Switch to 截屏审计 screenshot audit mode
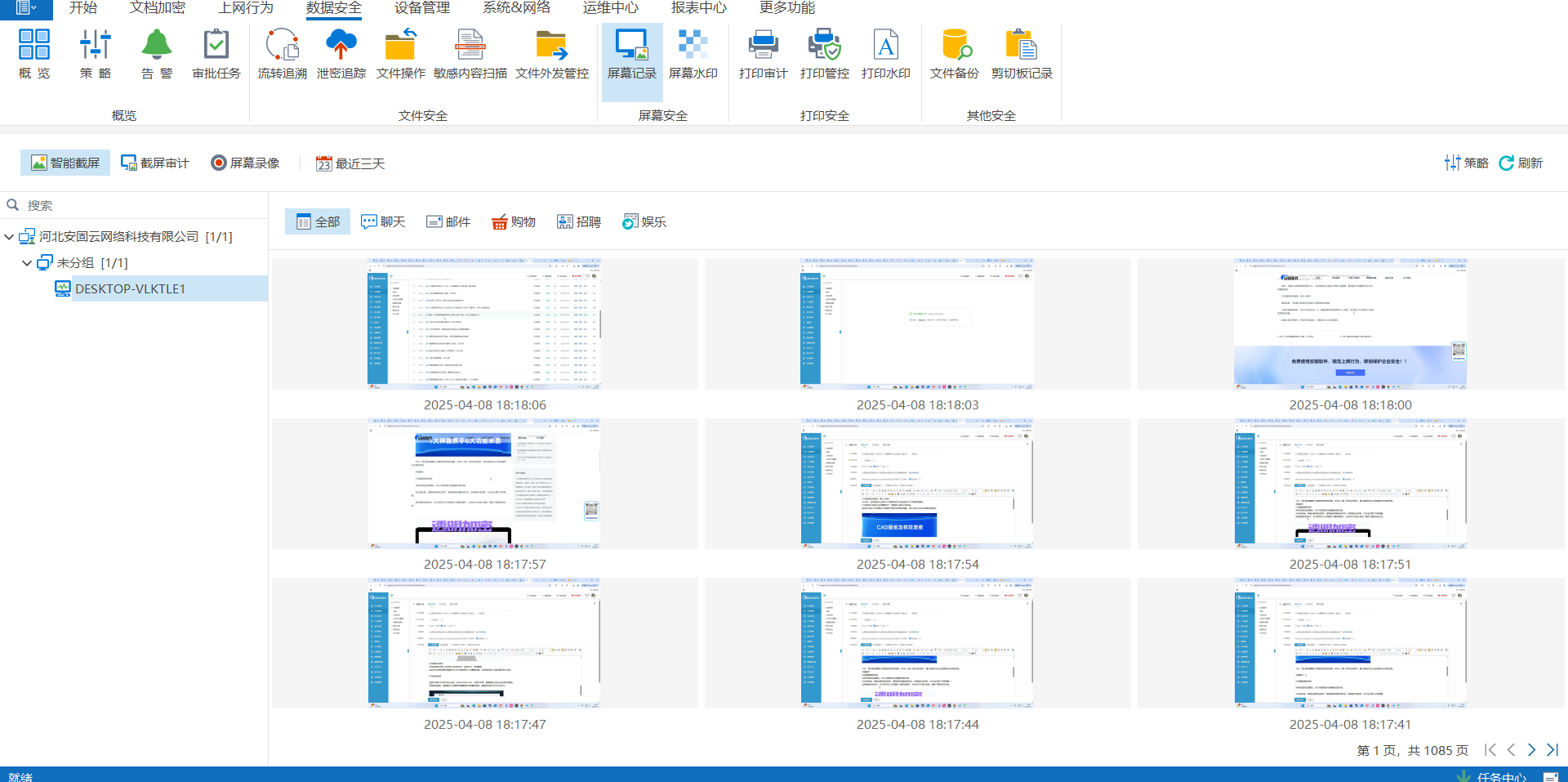Screen dimensions: 1568x782 point(155,163)
